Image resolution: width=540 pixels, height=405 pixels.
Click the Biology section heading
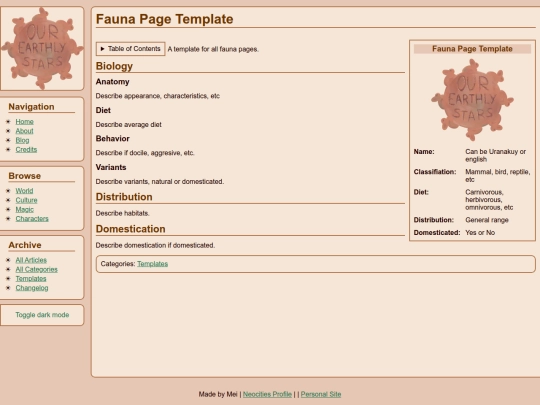point(114,66)
